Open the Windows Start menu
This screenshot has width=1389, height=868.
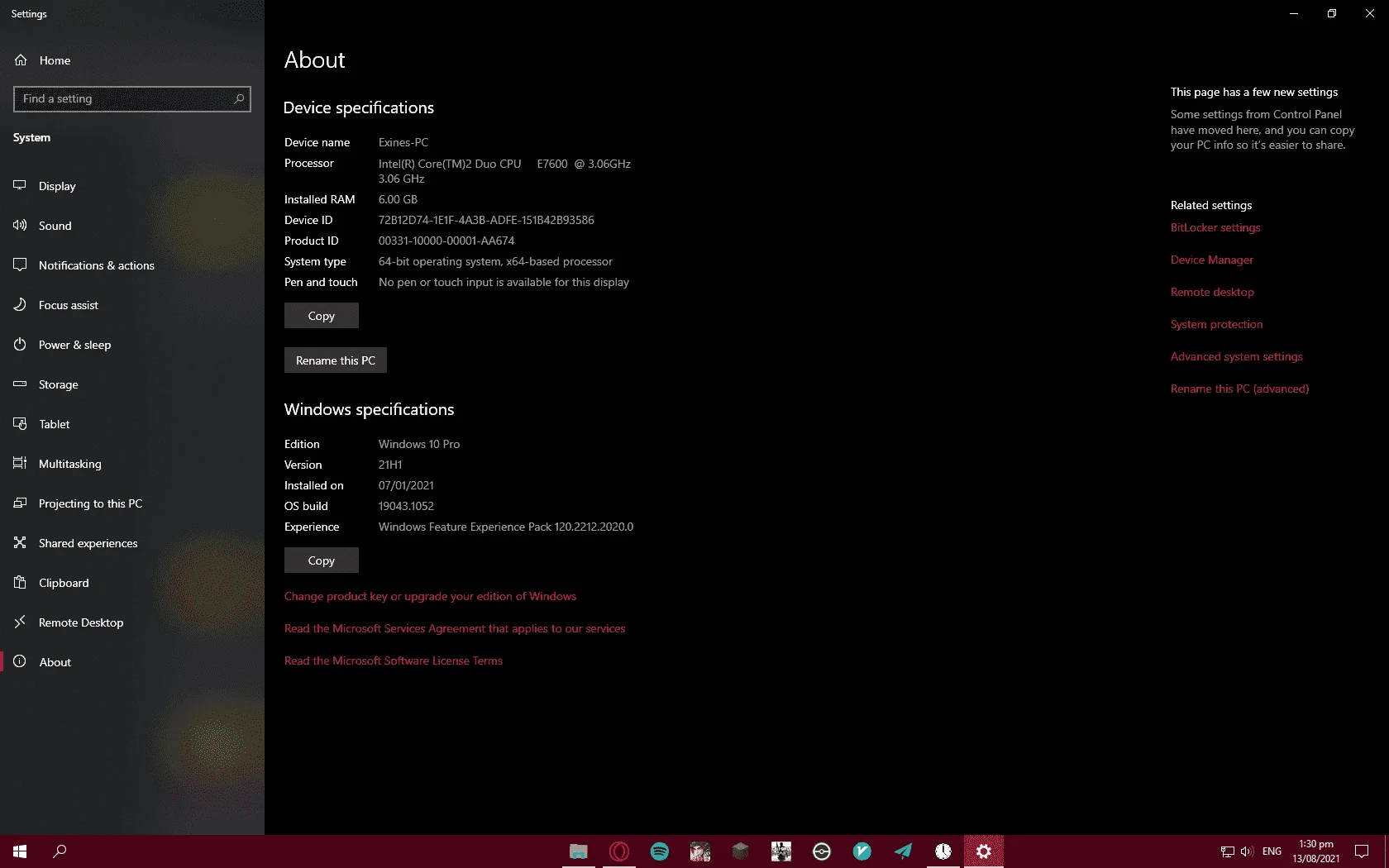click(x=20, y=851)
